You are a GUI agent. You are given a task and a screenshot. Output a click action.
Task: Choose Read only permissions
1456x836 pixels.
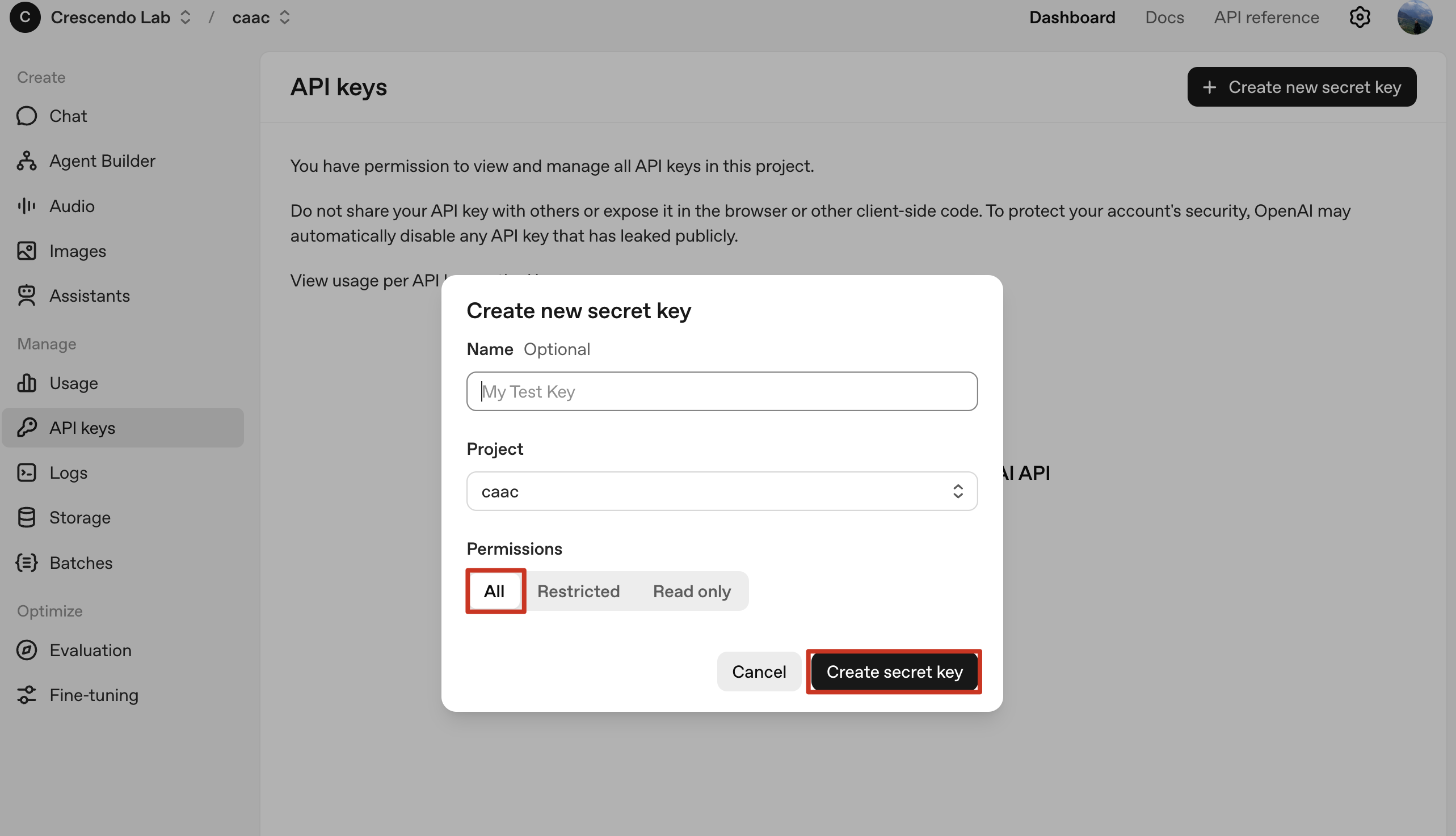pyautogui.click(x=692, y=591)
